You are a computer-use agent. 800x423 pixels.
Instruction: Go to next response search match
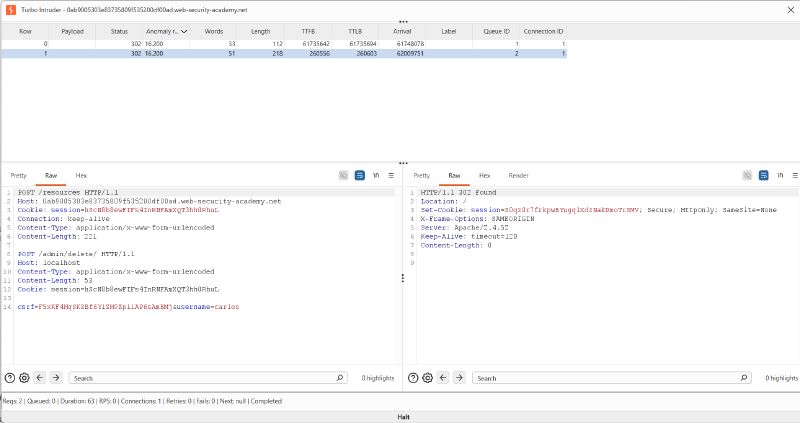(x=459, y=378)
